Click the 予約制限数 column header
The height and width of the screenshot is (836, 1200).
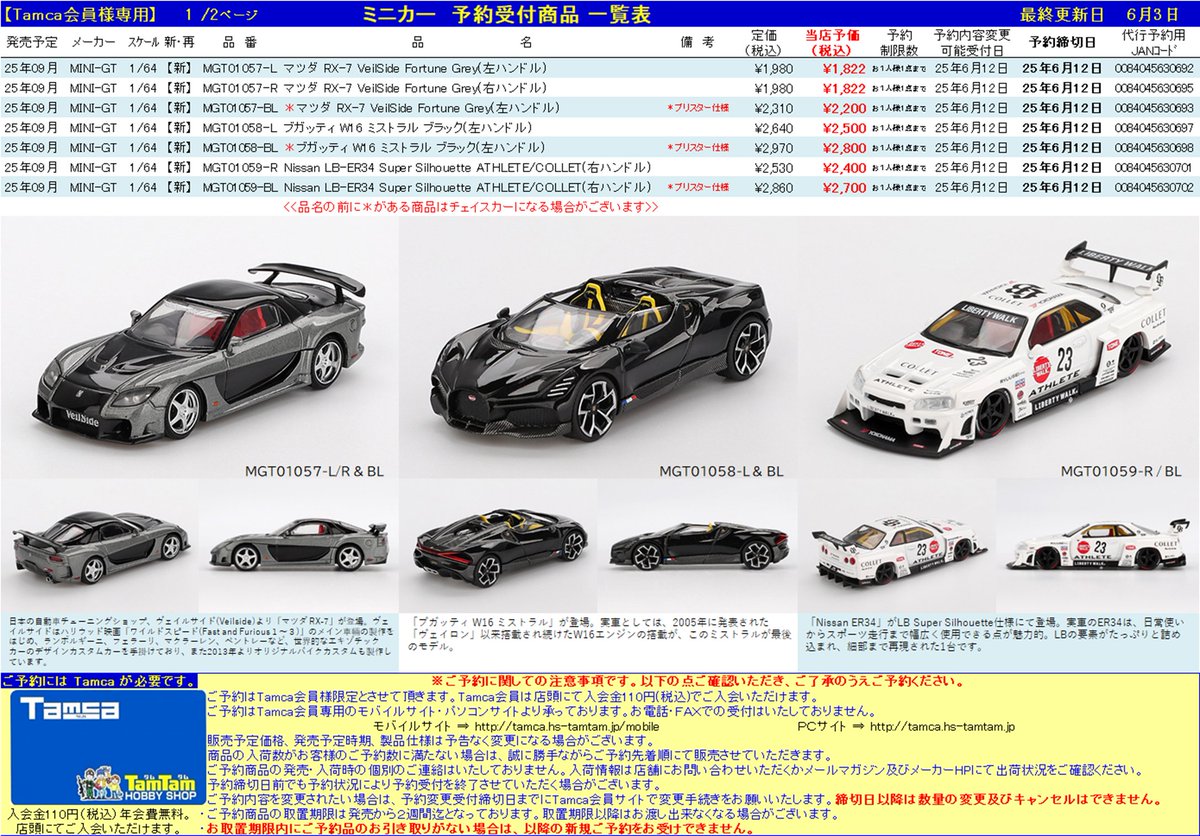click(x=897, y=43)
